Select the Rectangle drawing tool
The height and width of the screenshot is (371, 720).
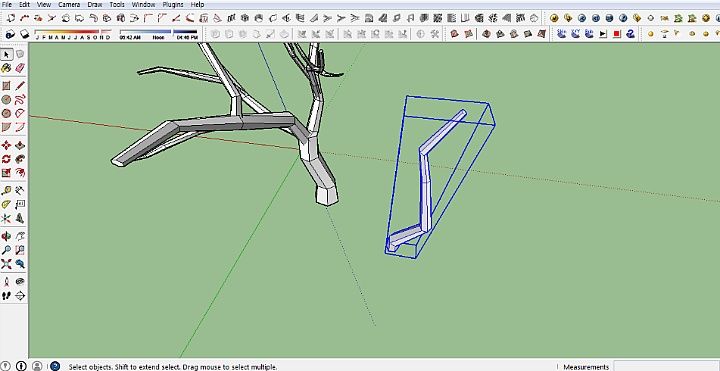coord(6,86)
